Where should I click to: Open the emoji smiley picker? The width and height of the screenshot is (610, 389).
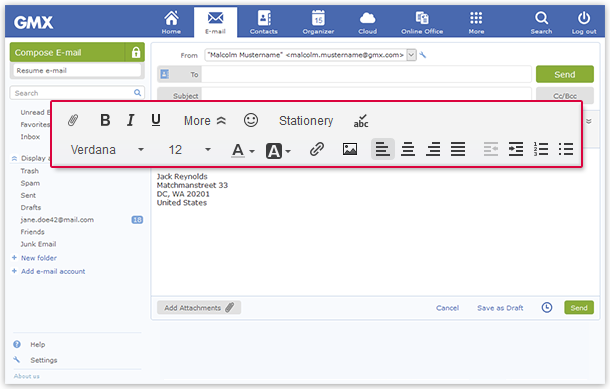point(251,120)
